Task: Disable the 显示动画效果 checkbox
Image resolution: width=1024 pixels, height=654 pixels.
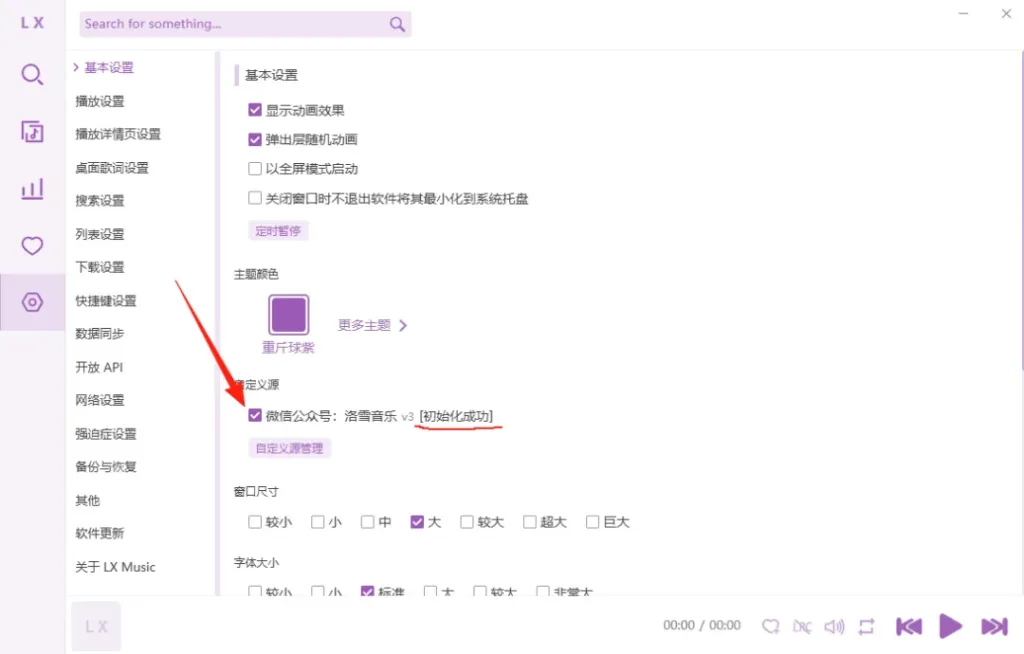Action: tap(255, 110)
